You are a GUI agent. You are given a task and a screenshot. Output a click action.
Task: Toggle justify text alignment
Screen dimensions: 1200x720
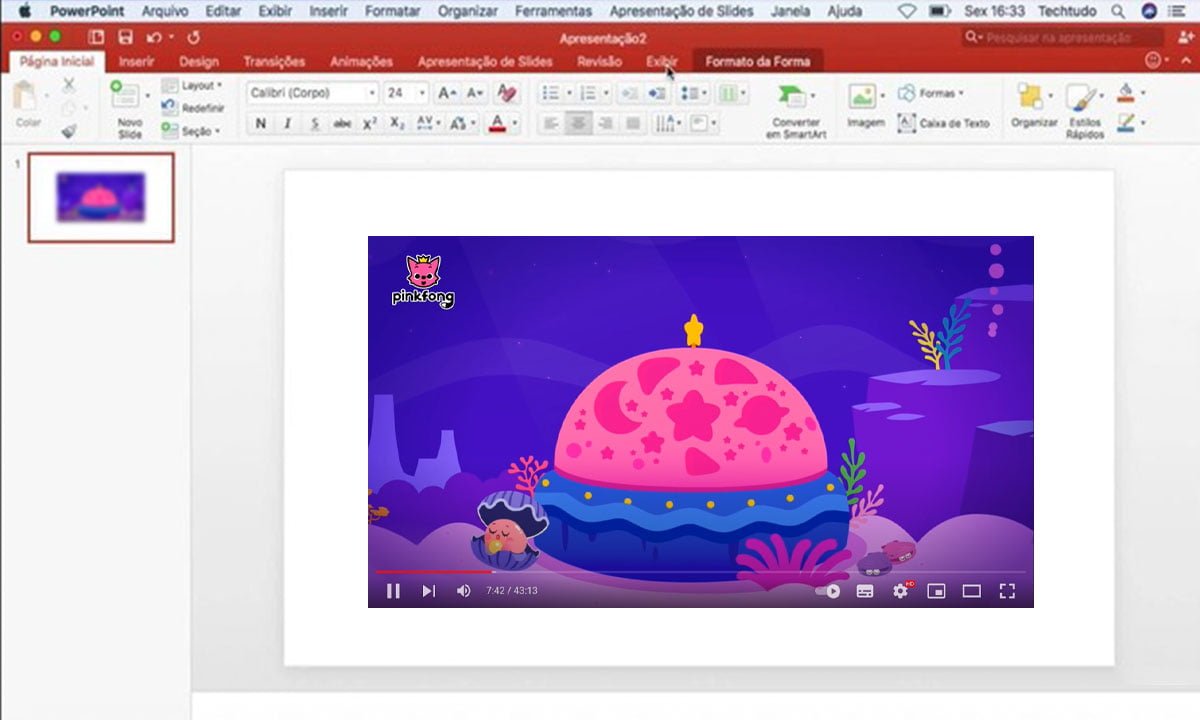point(632,124)
